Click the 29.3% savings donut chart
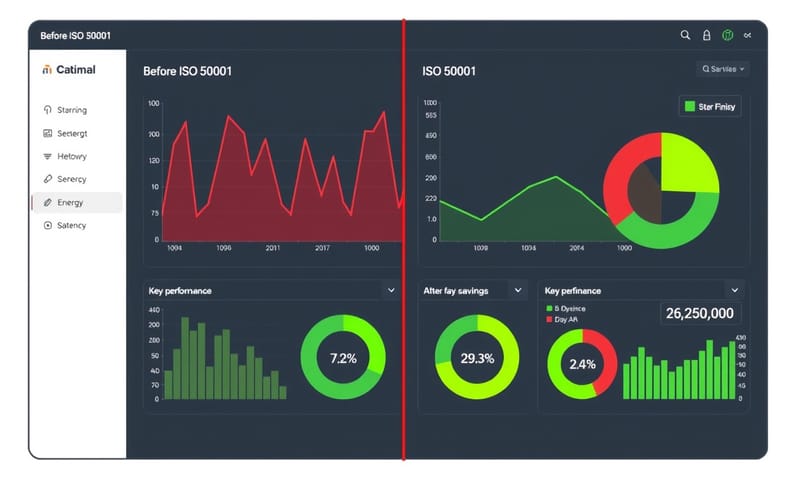800x480 pixels. (477, 358)
